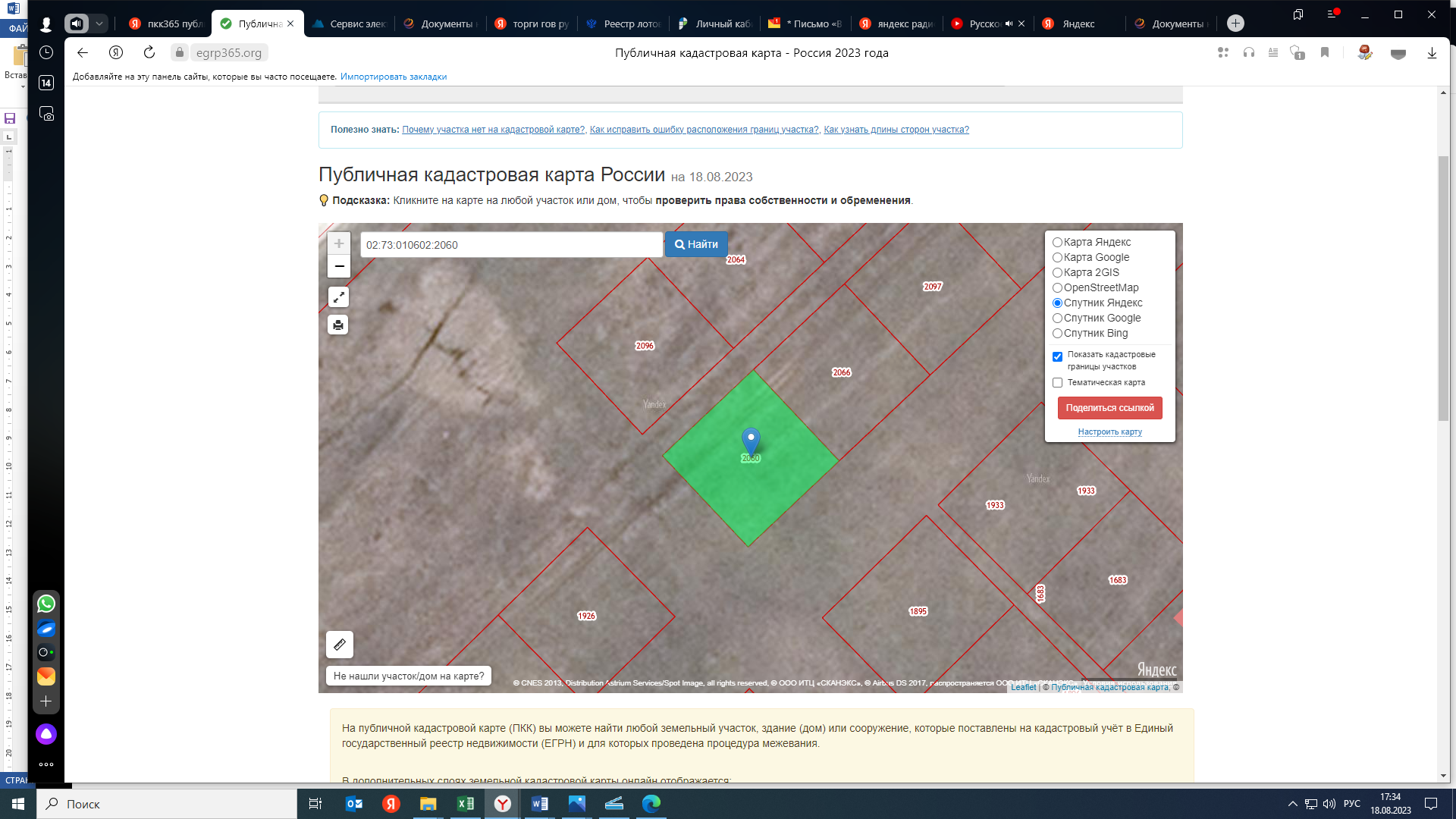Click the Найти search button

tap(696, 244)
